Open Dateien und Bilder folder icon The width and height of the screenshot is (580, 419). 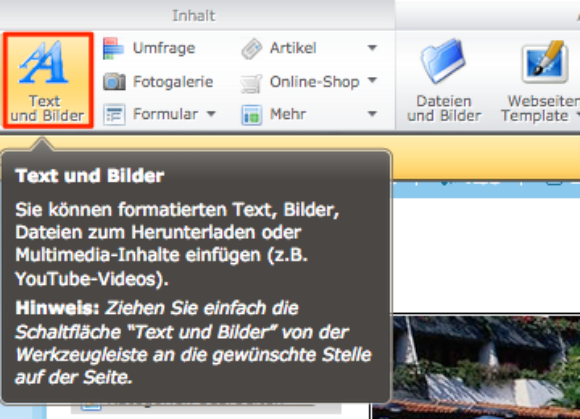click(442, 60)
